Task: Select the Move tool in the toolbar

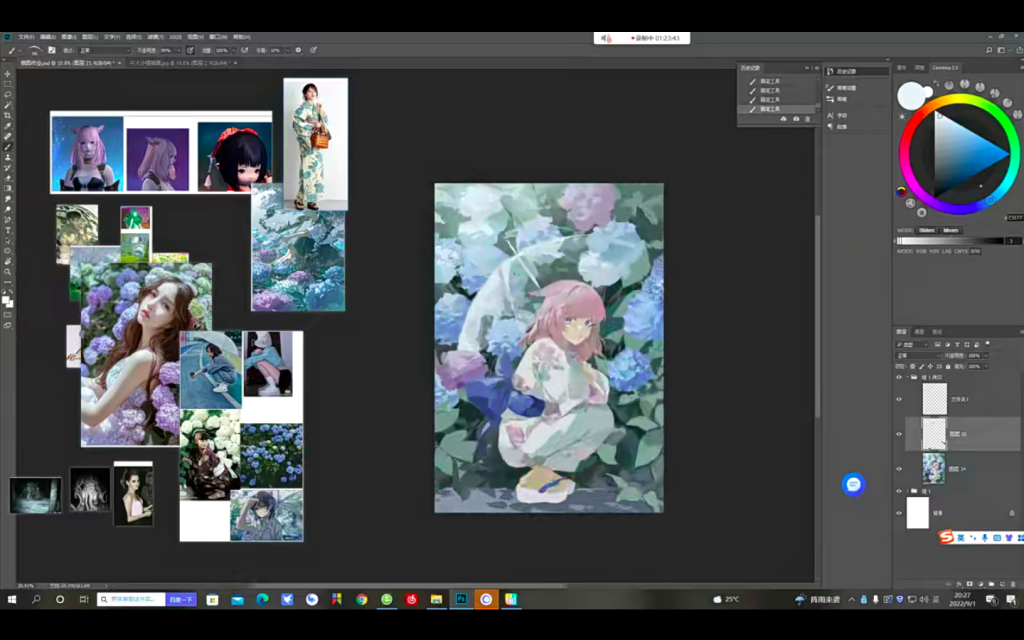Action: click(x=8, y=74)
